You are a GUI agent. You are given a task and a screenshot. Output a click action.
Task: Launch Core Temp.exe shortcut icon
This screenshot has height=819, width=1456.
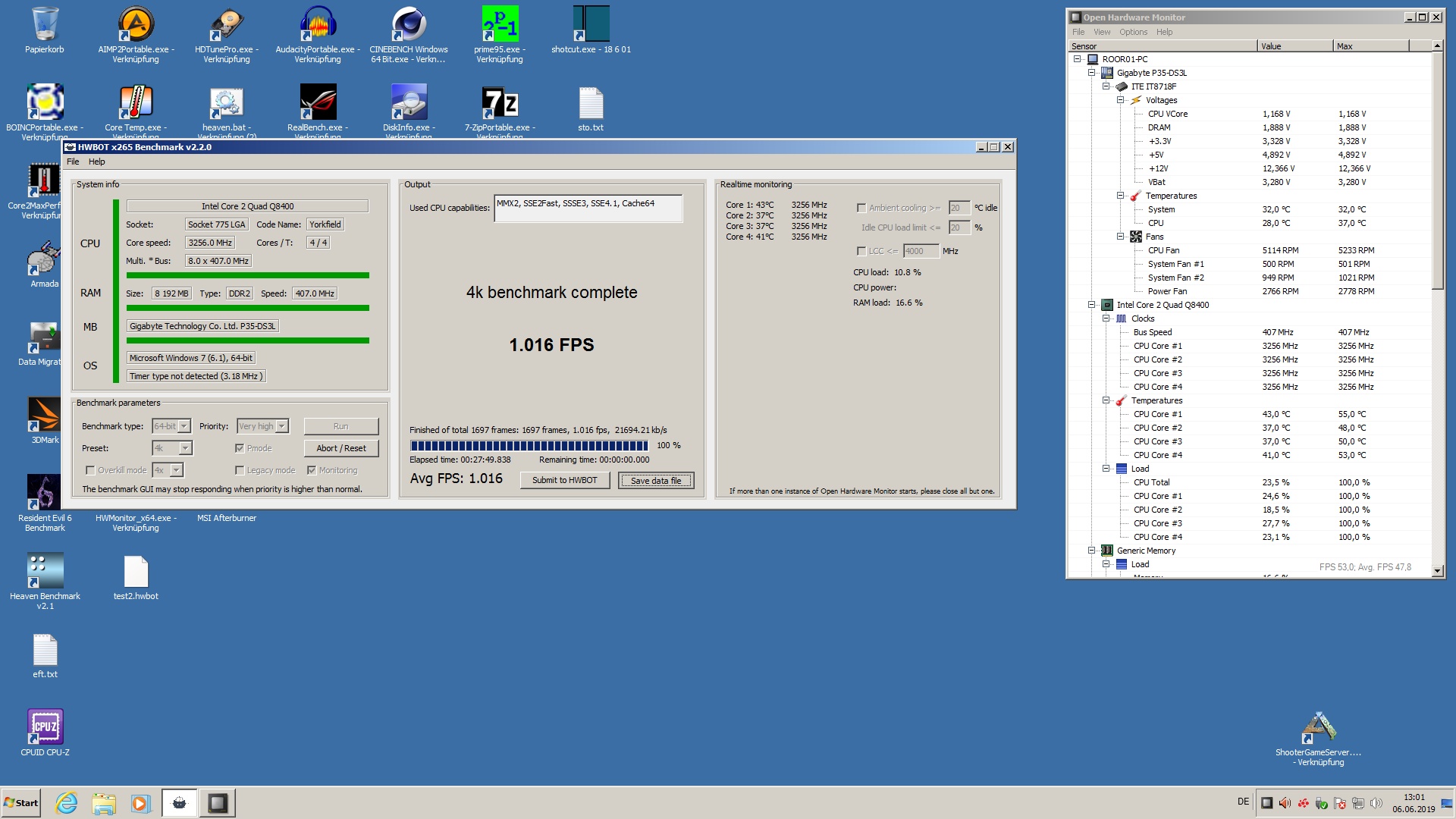coord(136,102)
